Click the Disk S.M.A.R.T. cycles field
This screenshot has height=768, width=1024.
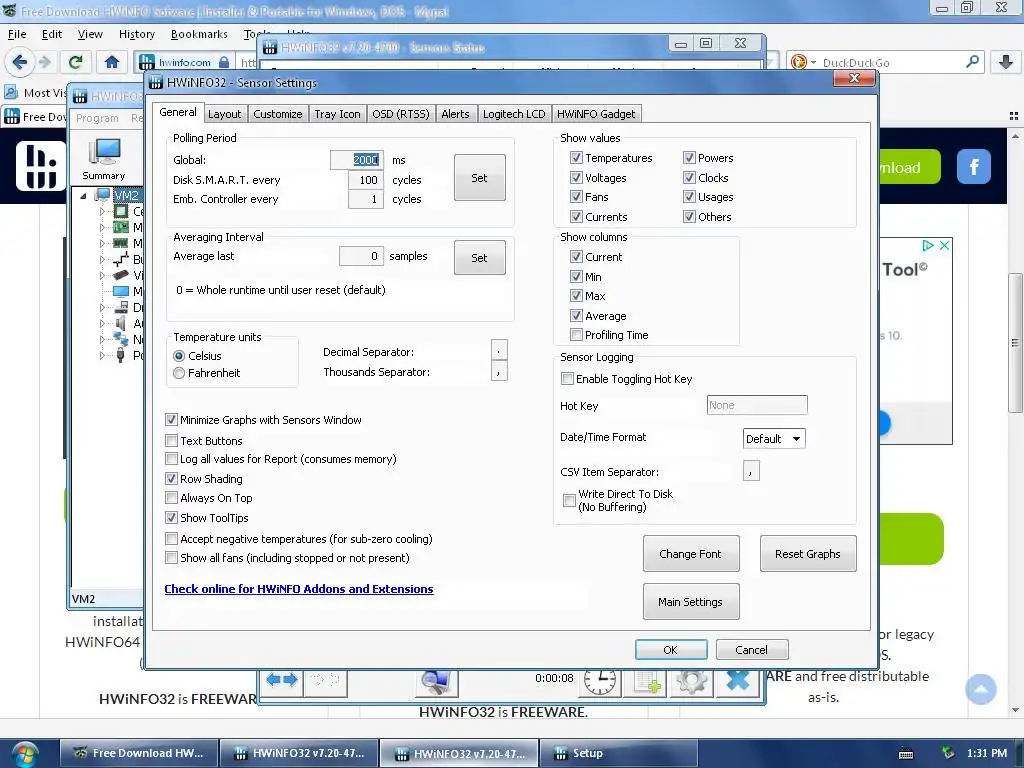[x=366, y=180]
